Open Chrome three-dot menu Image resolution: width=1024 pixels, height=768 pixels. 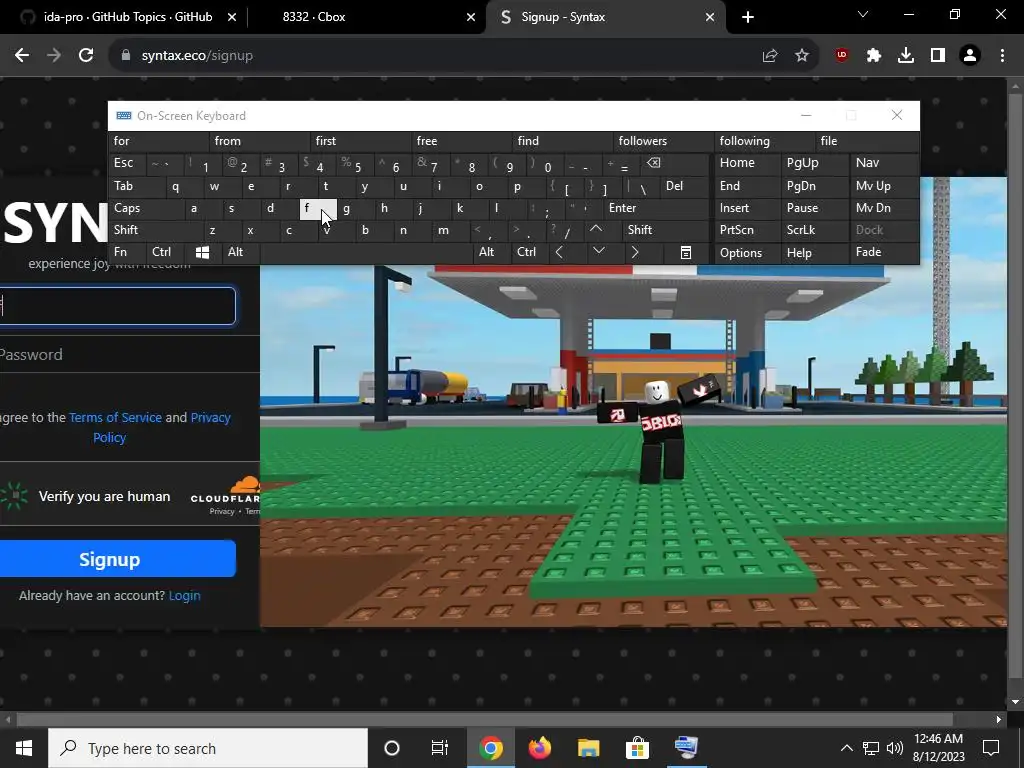tap(1002, 56)
